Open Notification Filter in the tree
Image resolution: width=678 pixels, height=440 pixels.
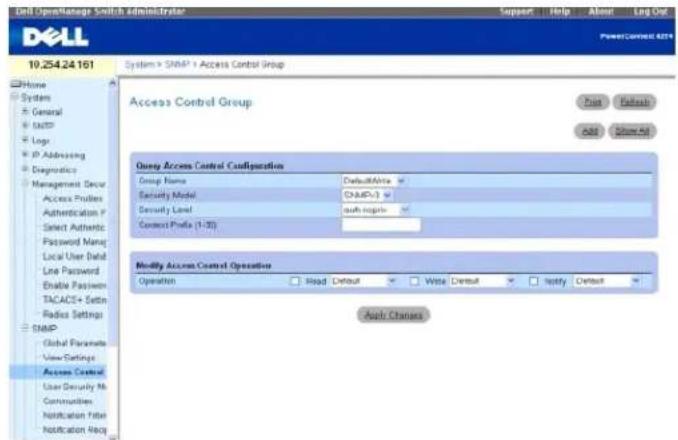[x=74, y=415]
